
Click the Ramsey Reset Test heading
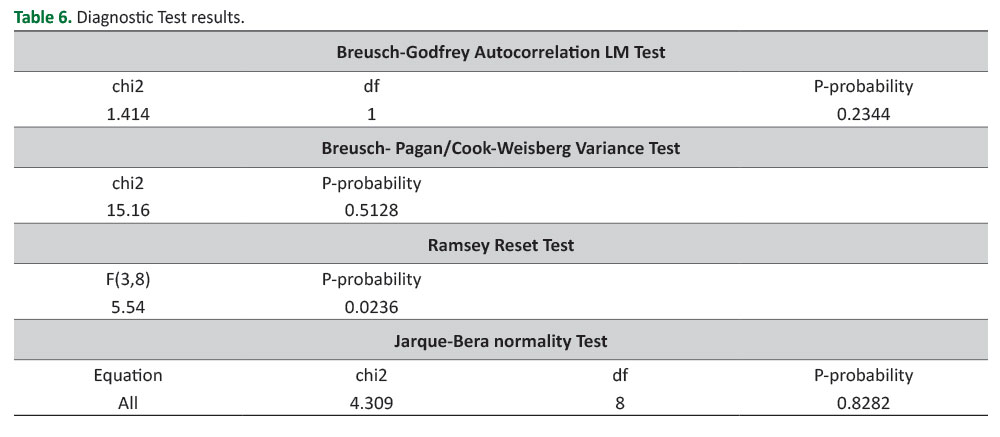[x=501, y=244]
